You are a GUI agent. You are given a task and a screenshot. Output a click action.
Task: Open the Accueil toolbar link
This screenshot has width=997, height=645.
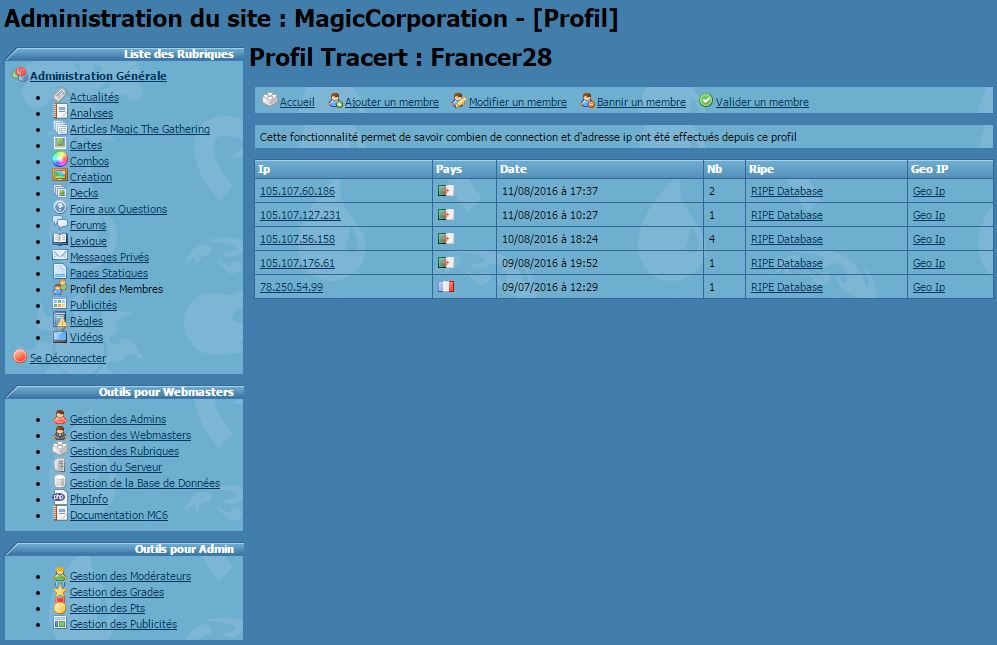297,102
